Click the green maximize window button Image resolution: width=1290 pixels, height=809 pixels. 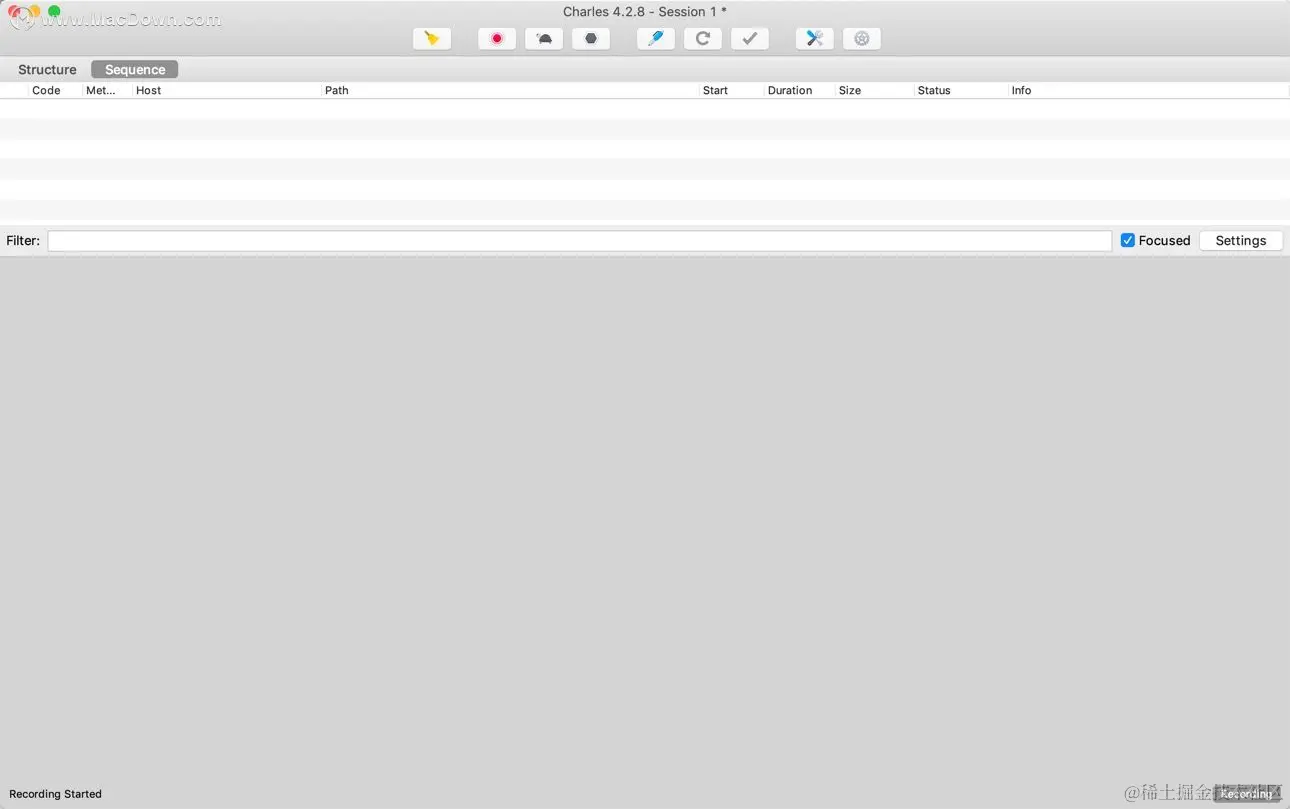54,11
